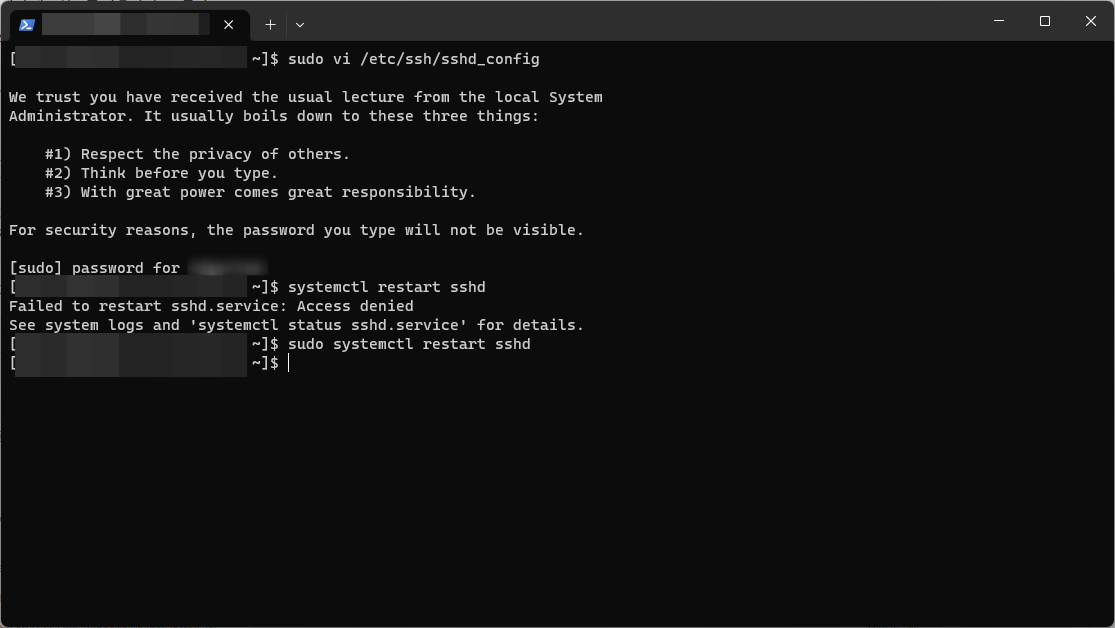Click the "sudo systemctl restart sshd" command
This screenshot has width=1115, height=628.
tap(409, 344)
